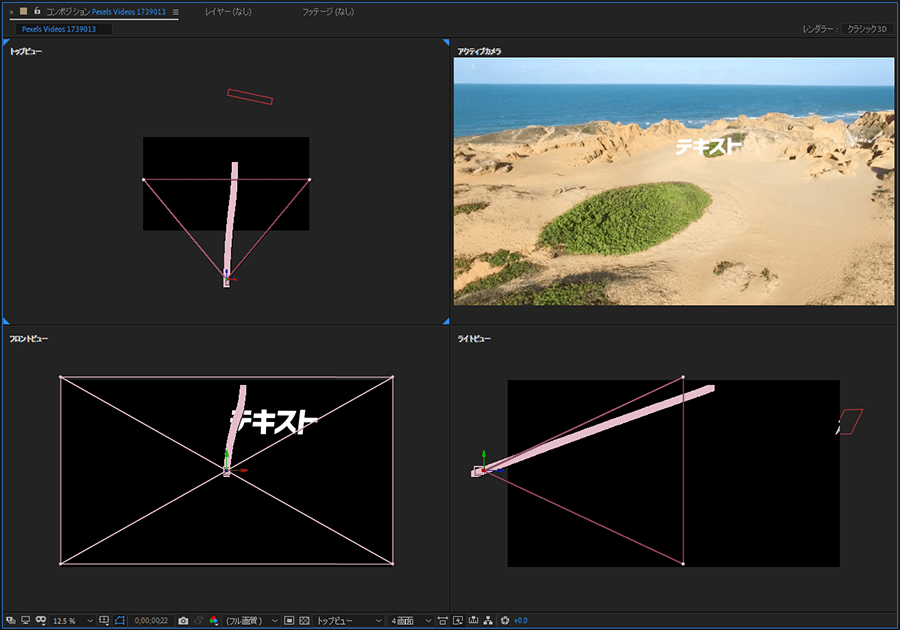The image size is (900, 630).
Task: Open the region of interest tool
Action: tap(289, 621)
